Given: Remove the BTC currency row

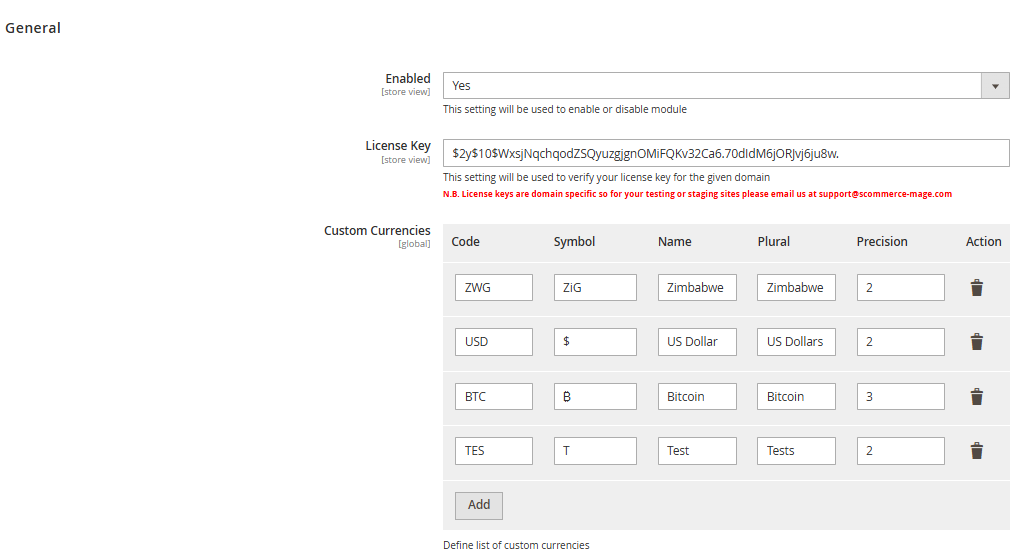Looking at the screenshot, I should (x=976, y=397).
